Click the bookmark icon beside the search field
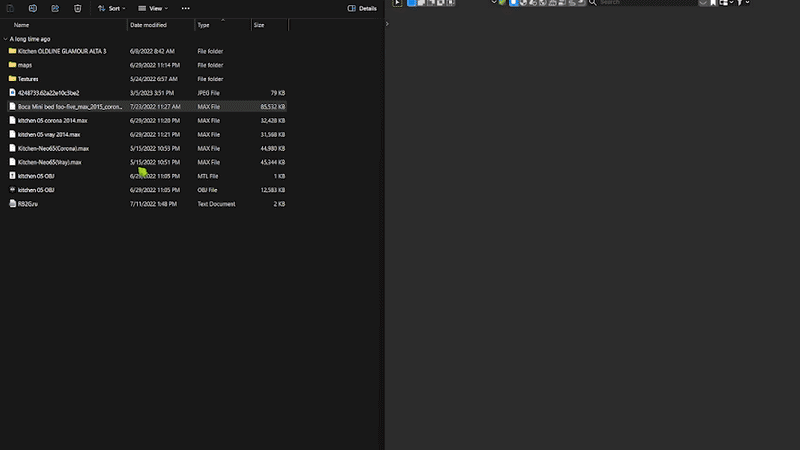The image size is (800, 450). [x=713, y=3]
